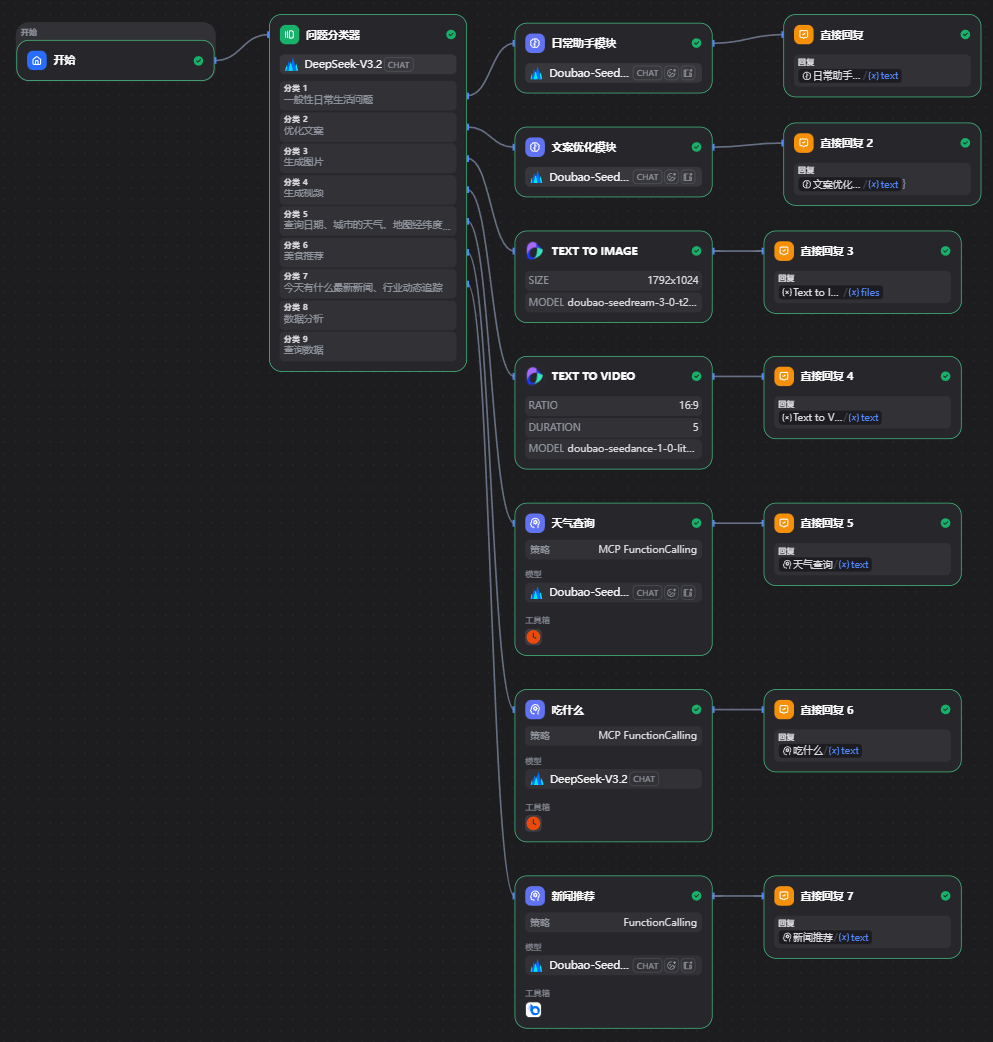Click the orange clock tool icon in 吃什么

[x=534, y=823]
